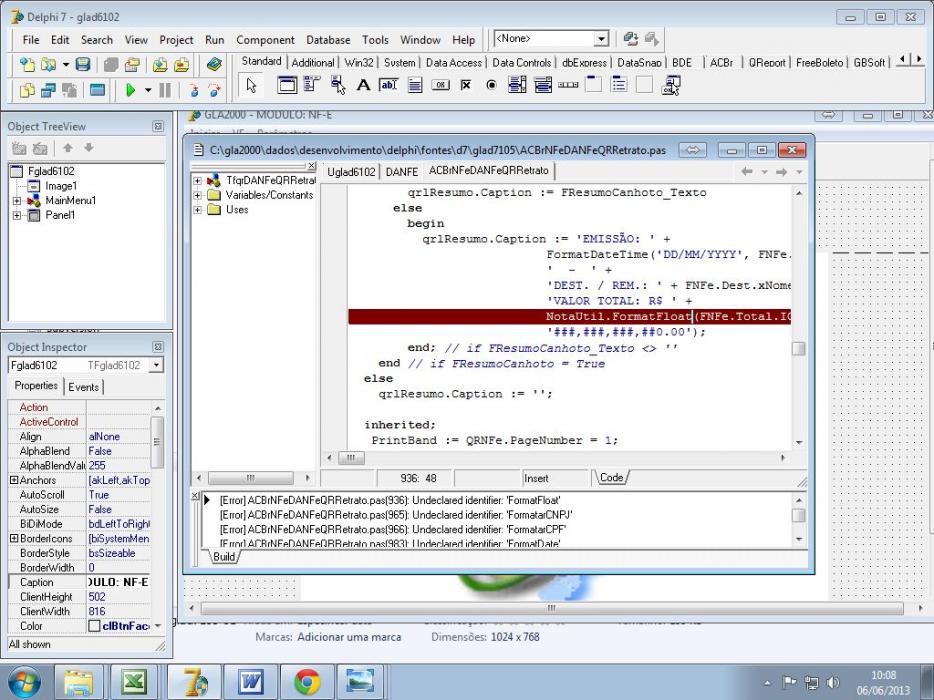Viewport: 934px width, 700px height.
Task: Pick the ListBox component in palette
Action: pyautogui.click(x=517, y=85)
